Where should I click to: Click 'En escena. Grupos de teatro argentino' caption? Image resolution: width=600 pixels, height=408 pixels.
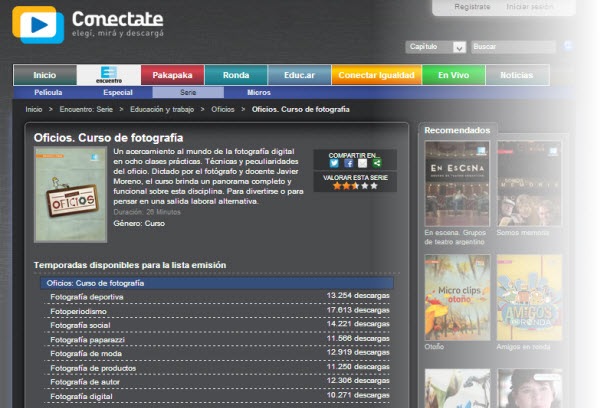455,237
